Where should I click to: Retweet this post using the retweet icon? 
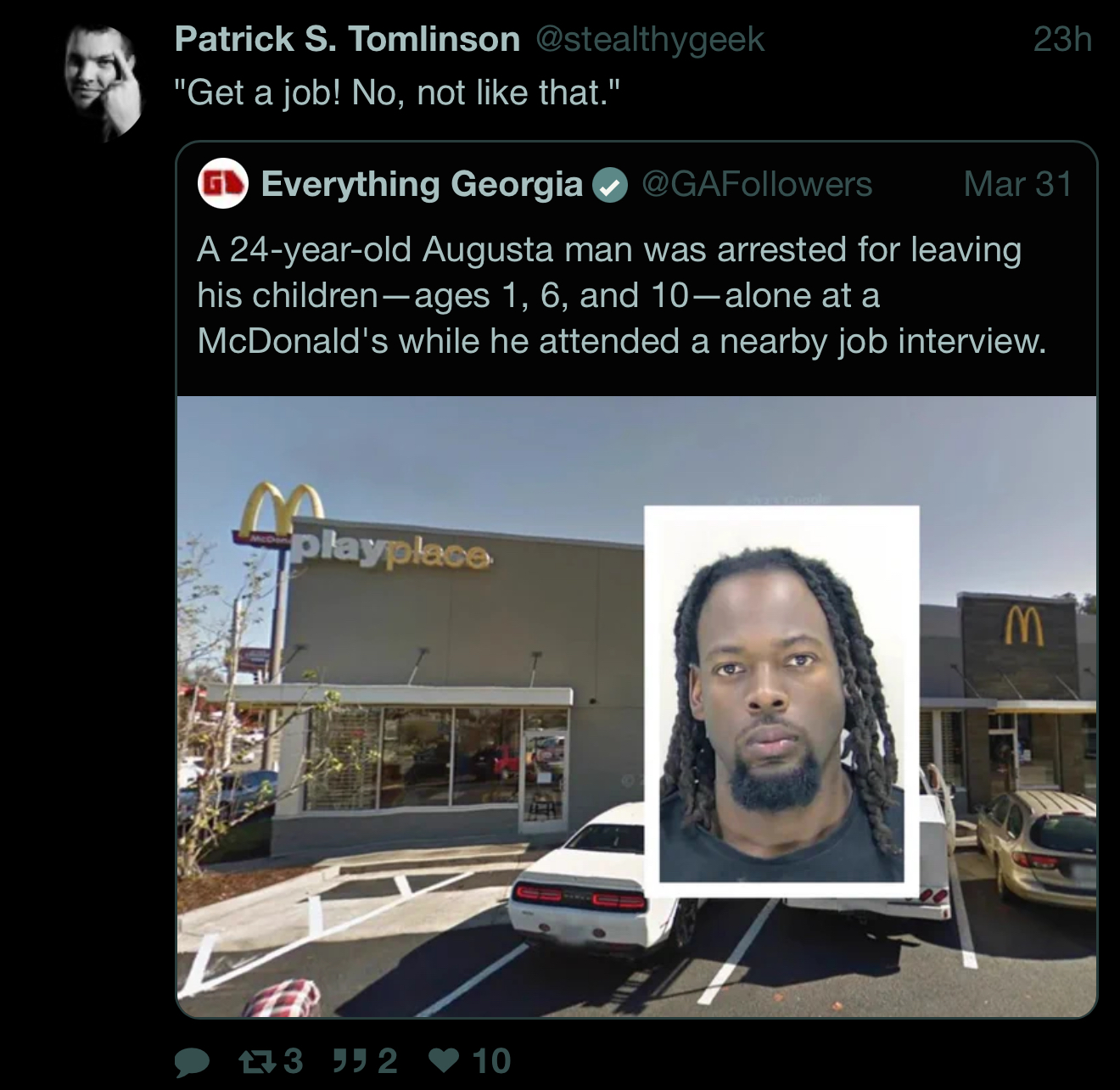255,1060
